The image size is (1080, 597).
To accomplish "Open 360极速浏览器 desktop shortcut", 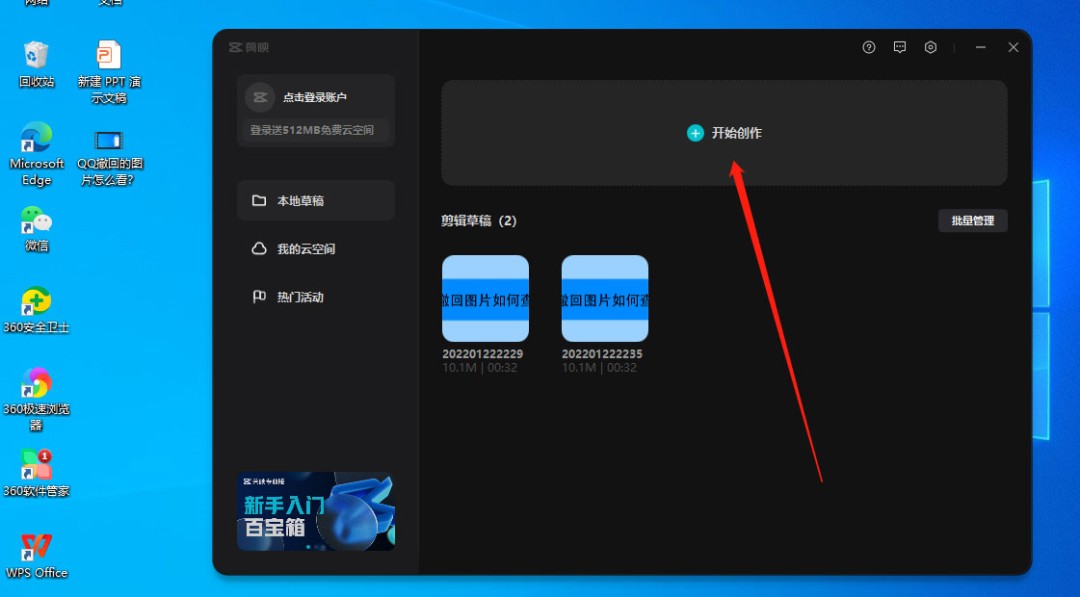I will 36,399.
